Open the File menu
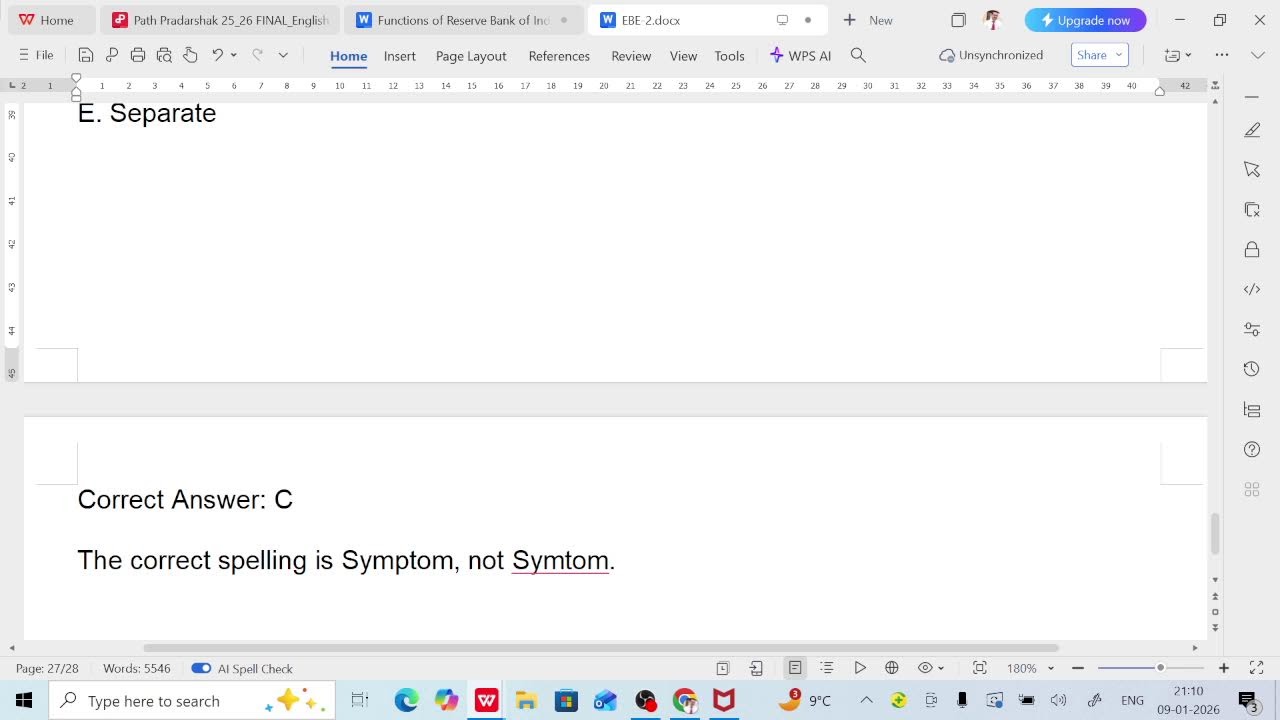1280x720 pixels. (36, 55)
